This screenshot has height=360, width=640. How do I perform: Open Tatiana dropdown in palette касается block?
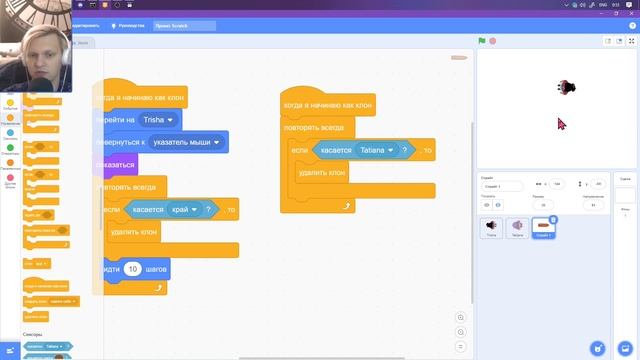click(x=53, y=347)
